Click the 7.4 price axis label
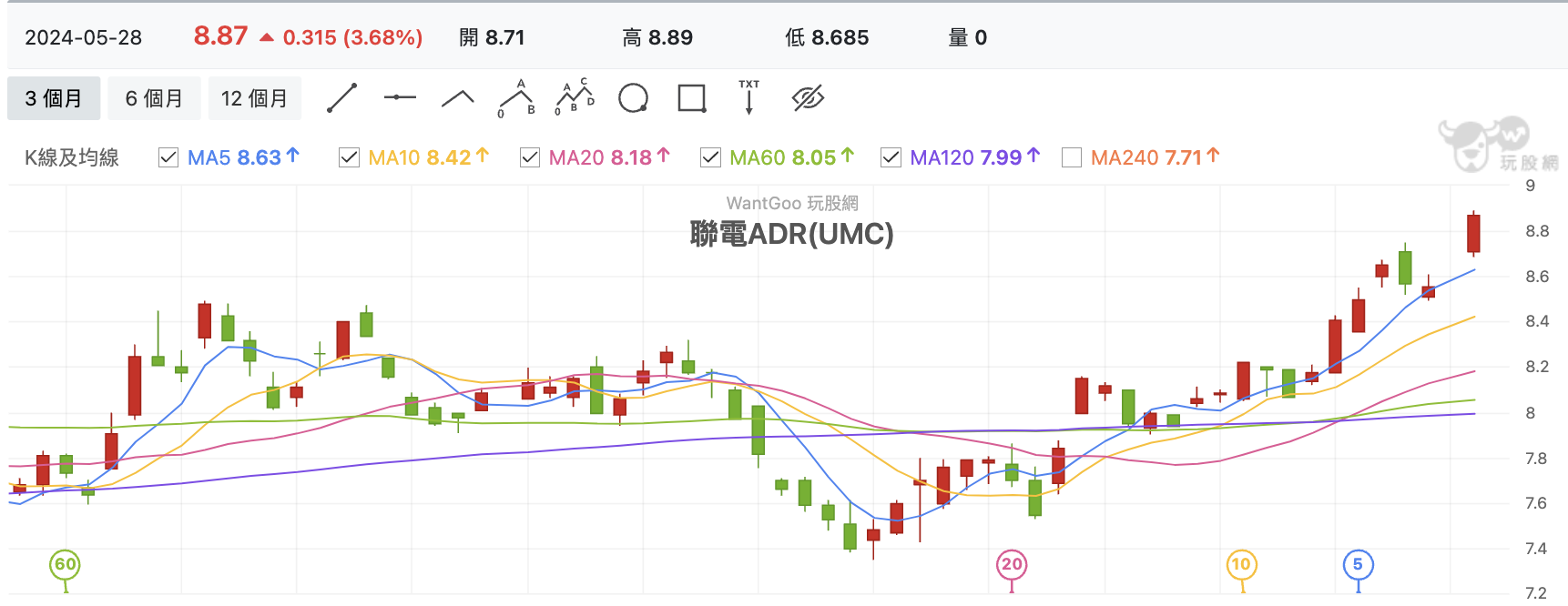Image resolution: width=1568 pixels, height=606 pixels. [x=1536, y=549]
